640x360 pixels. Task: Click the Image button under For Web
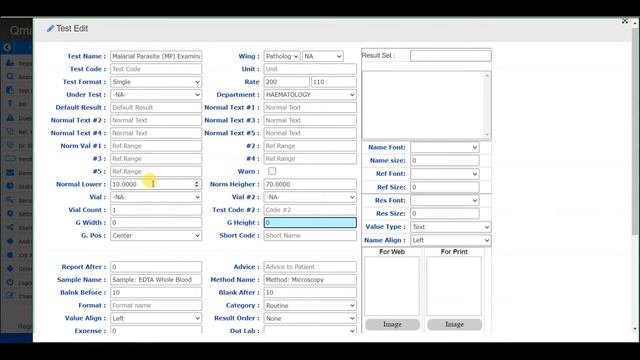tap(392, 324)
